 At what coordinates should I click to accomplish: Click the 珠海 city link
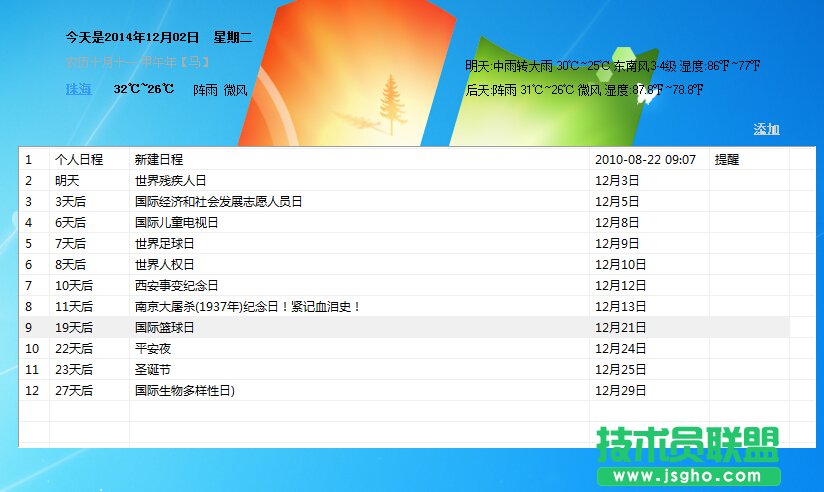click(78, 89)
